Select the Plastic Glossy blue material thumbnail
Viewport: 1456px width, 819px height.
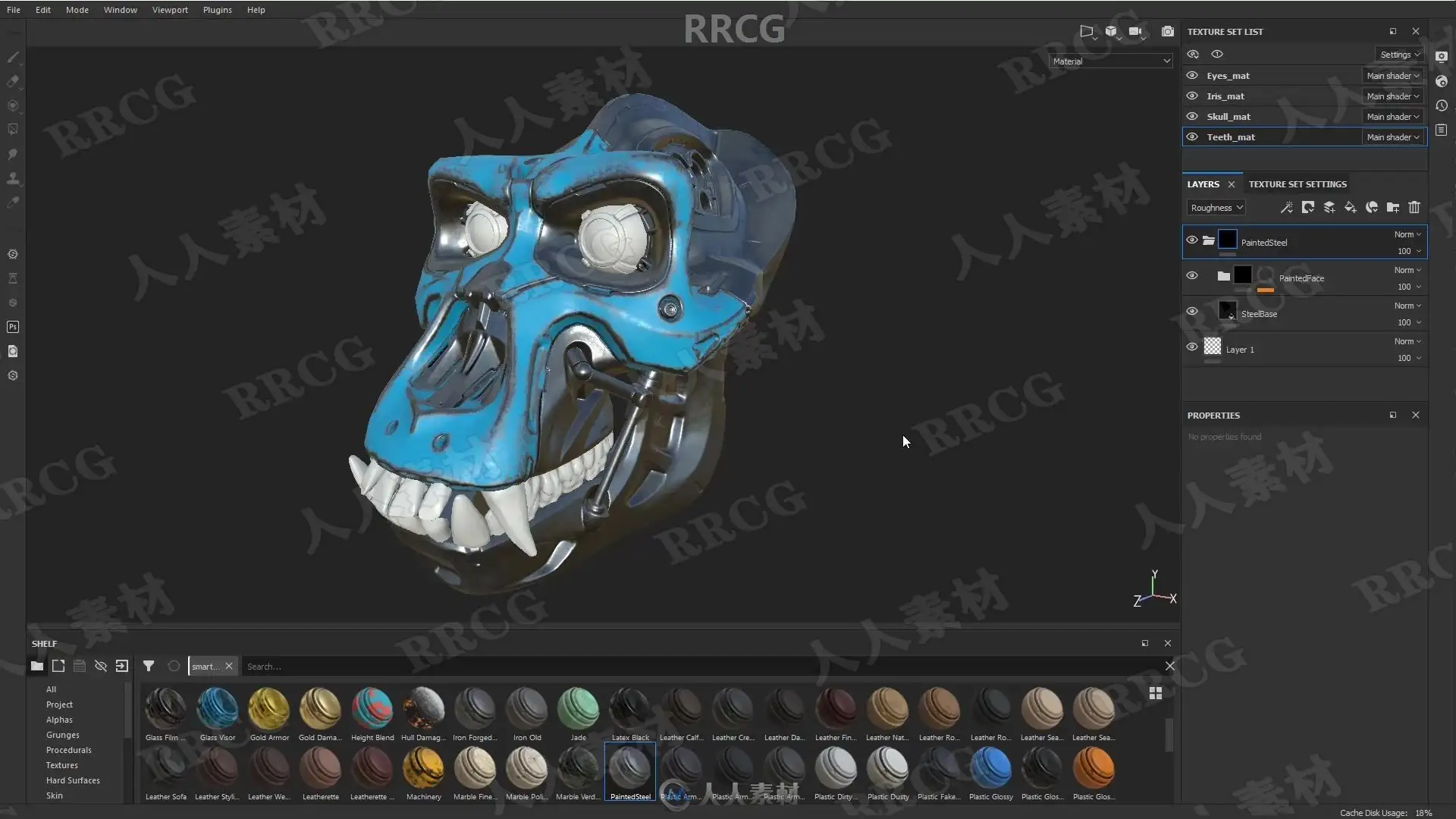(x=990, y=769)
